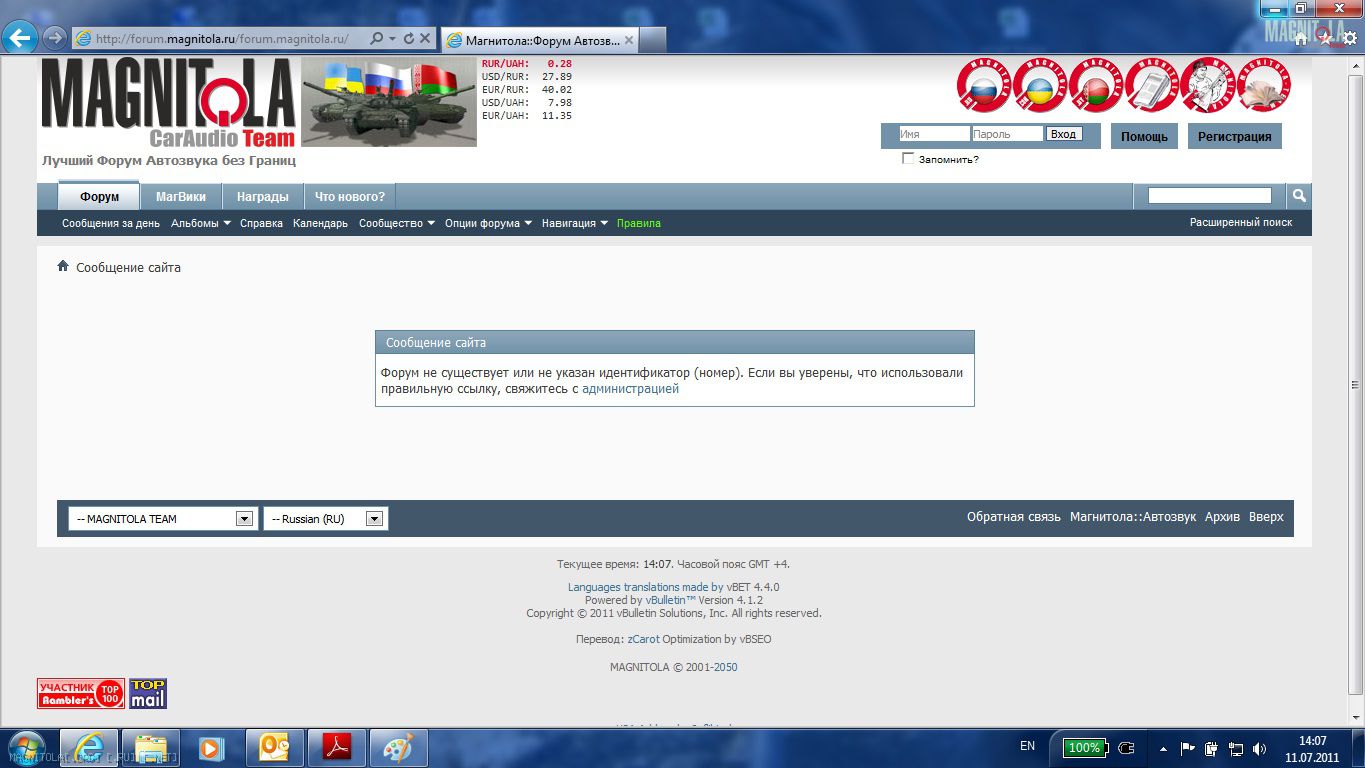The width and height of the screenshot is (1365, 768).
Task: Open the Russian (RU) language dropdown
Action: 325,519
